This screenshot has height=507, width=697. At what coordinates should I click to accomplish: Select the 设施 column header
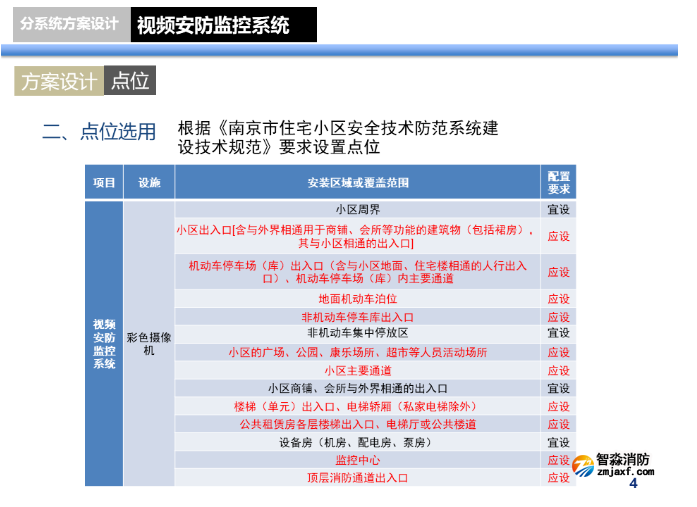149,182
